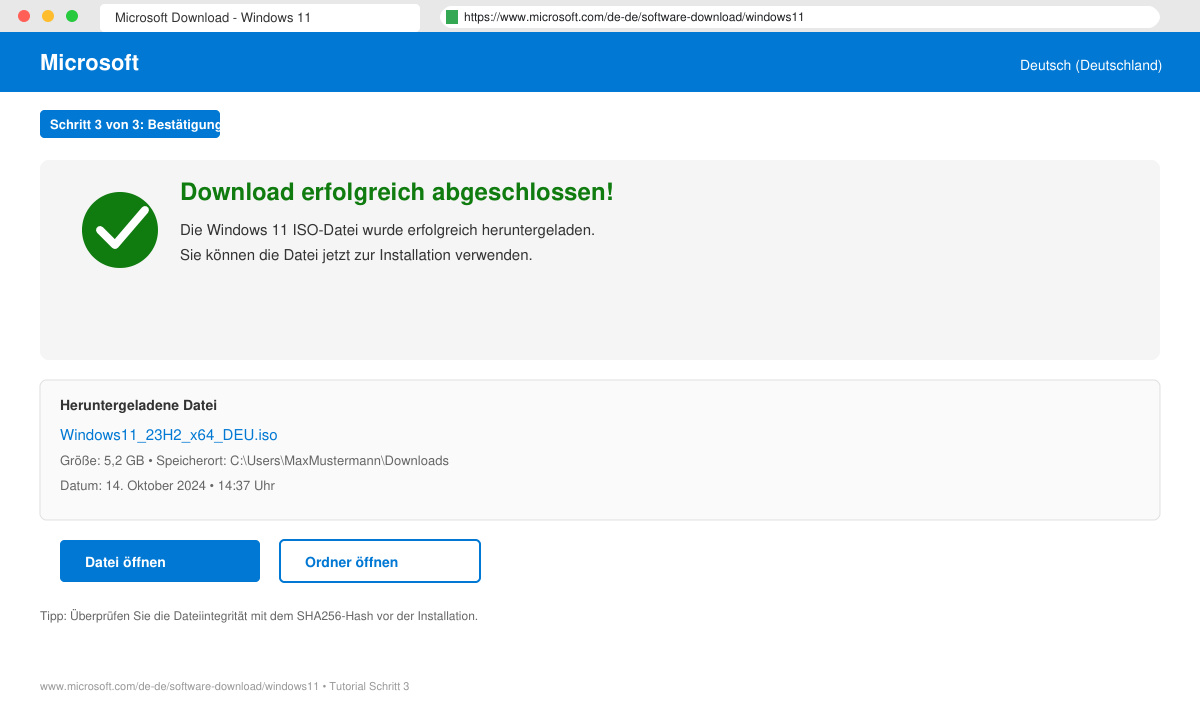Click the 'Sie können die Datei jetzt' sentence

tap(356, 255)
